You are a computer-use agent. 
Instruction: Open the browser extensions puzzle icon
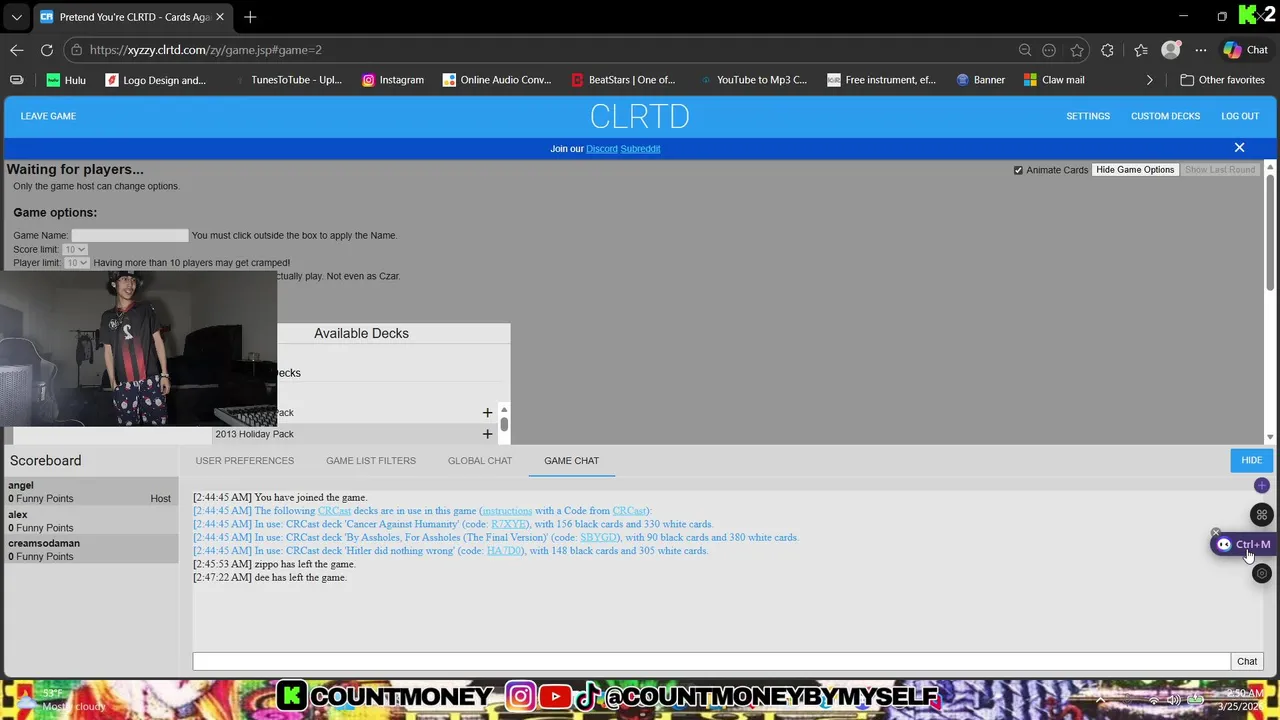(x=1107, y=50)
